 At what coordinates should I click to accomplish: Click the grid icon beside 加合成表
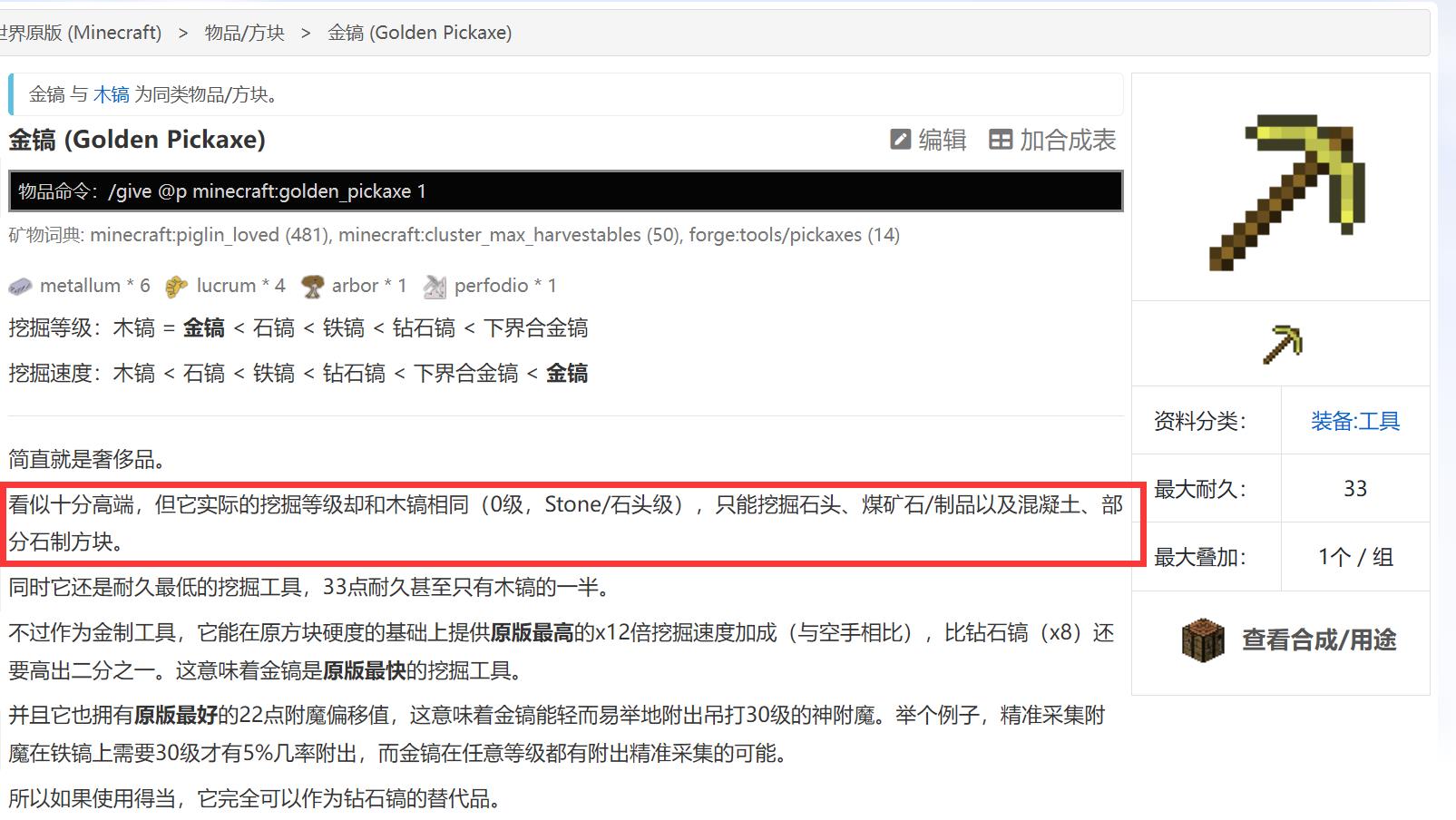1002,140
